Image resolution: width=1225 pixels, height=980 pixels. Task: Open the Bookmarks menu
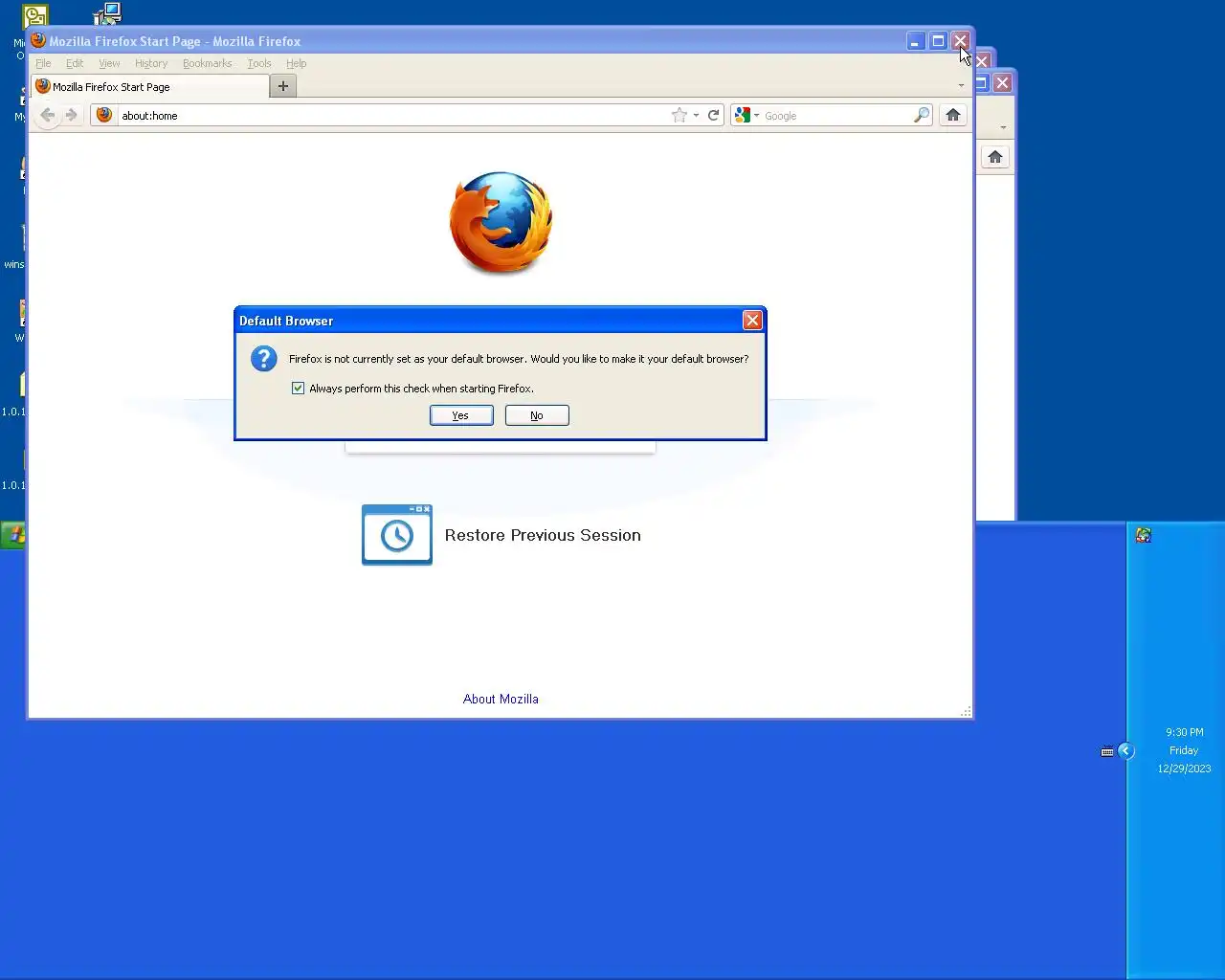(207, 63)
